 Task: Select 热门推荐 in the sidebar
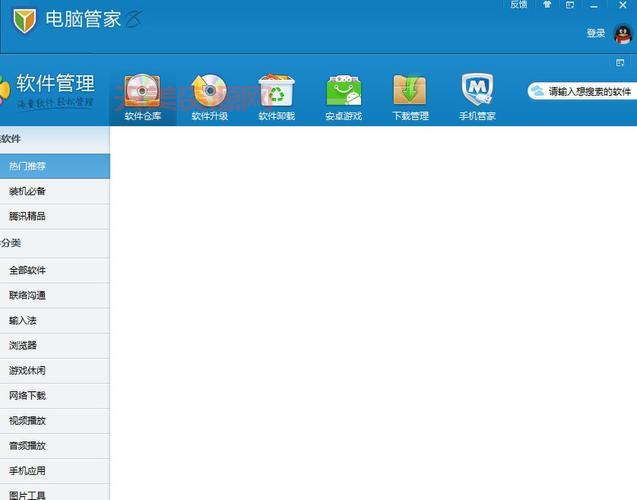click(55, 166)
